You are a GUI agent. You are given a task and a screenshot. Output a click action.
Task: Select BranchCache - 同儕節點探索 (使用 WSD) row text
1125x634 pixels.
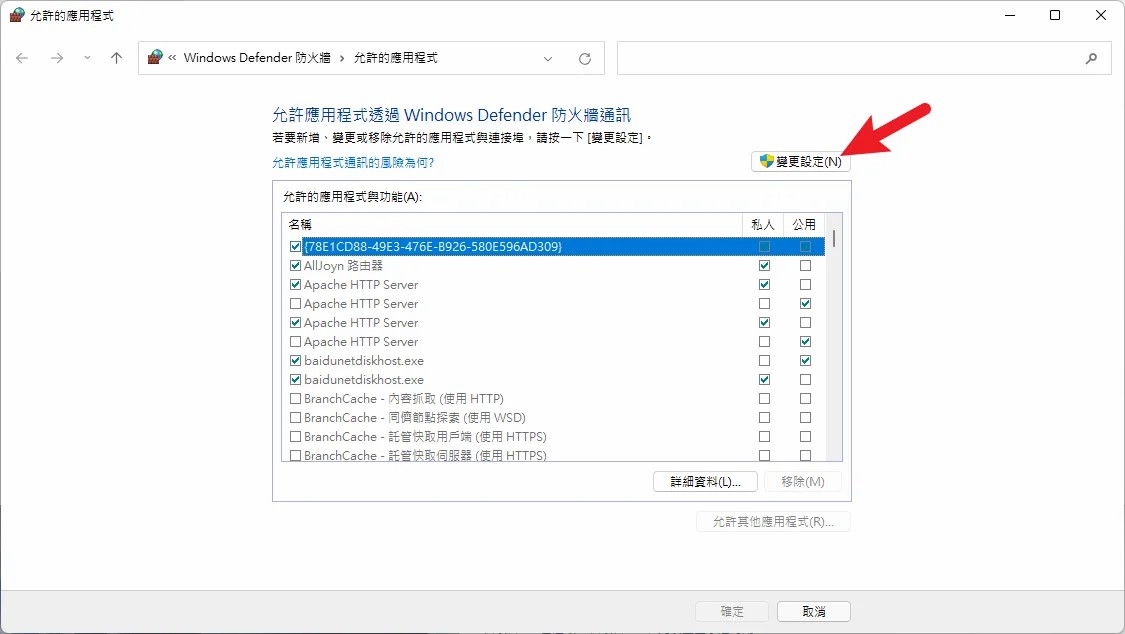point(415,417)
